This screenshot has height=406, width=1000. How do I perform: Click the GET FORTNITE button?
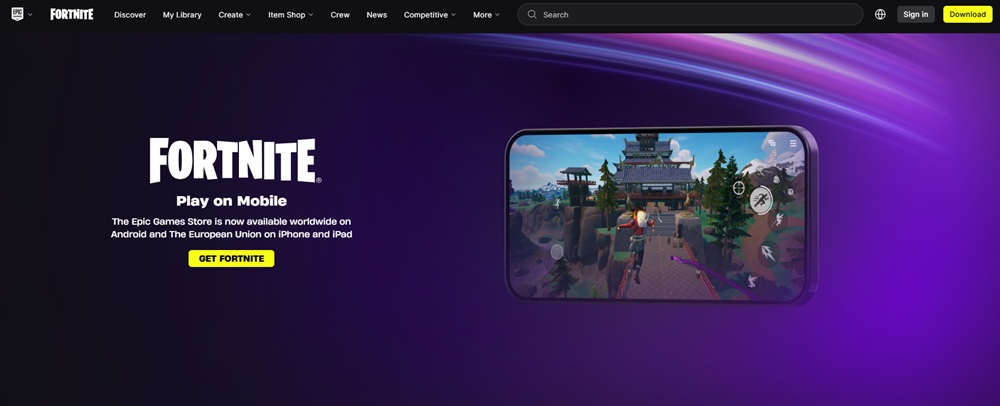(232, 258)
